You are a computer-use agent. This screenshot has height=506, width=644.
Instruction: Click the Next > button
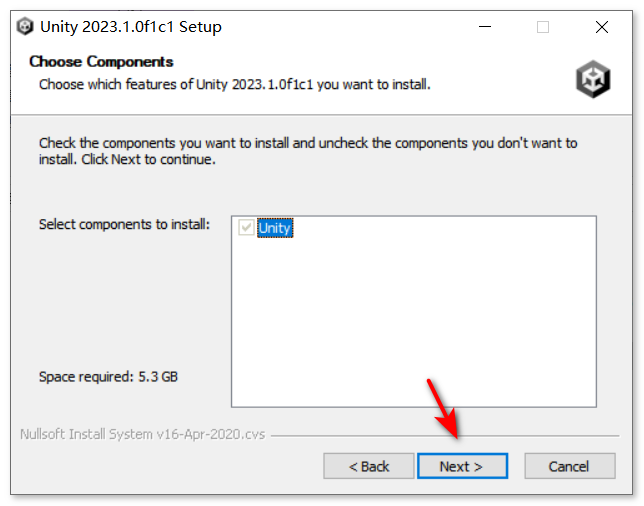[462, 466]
